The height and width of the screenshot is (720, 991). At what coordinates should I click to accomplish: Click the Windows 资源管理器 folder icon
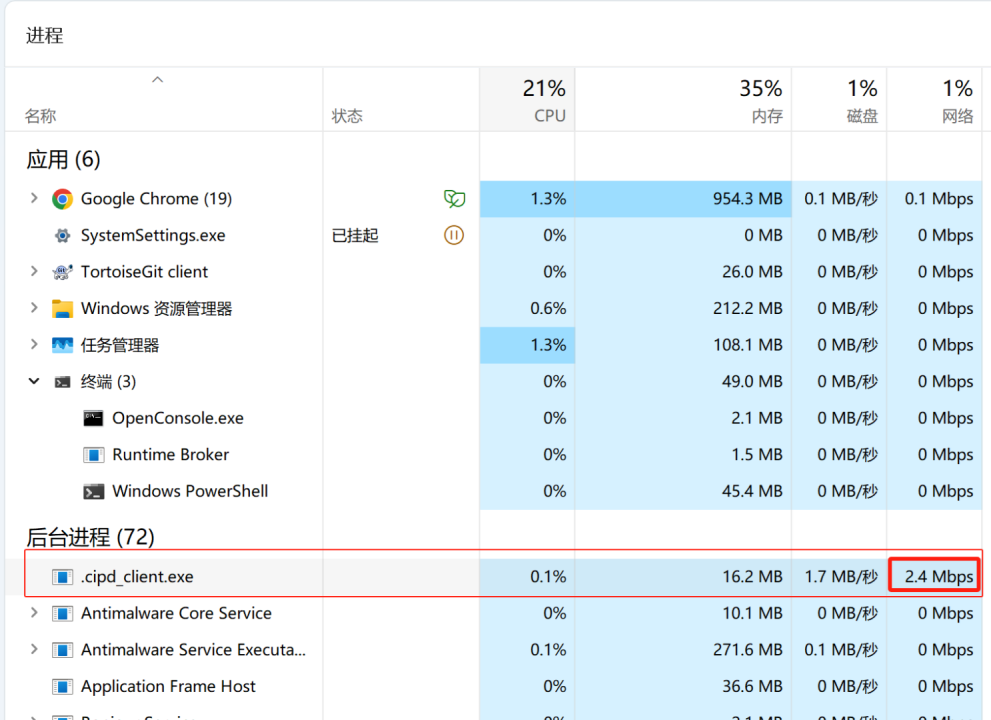62,308
